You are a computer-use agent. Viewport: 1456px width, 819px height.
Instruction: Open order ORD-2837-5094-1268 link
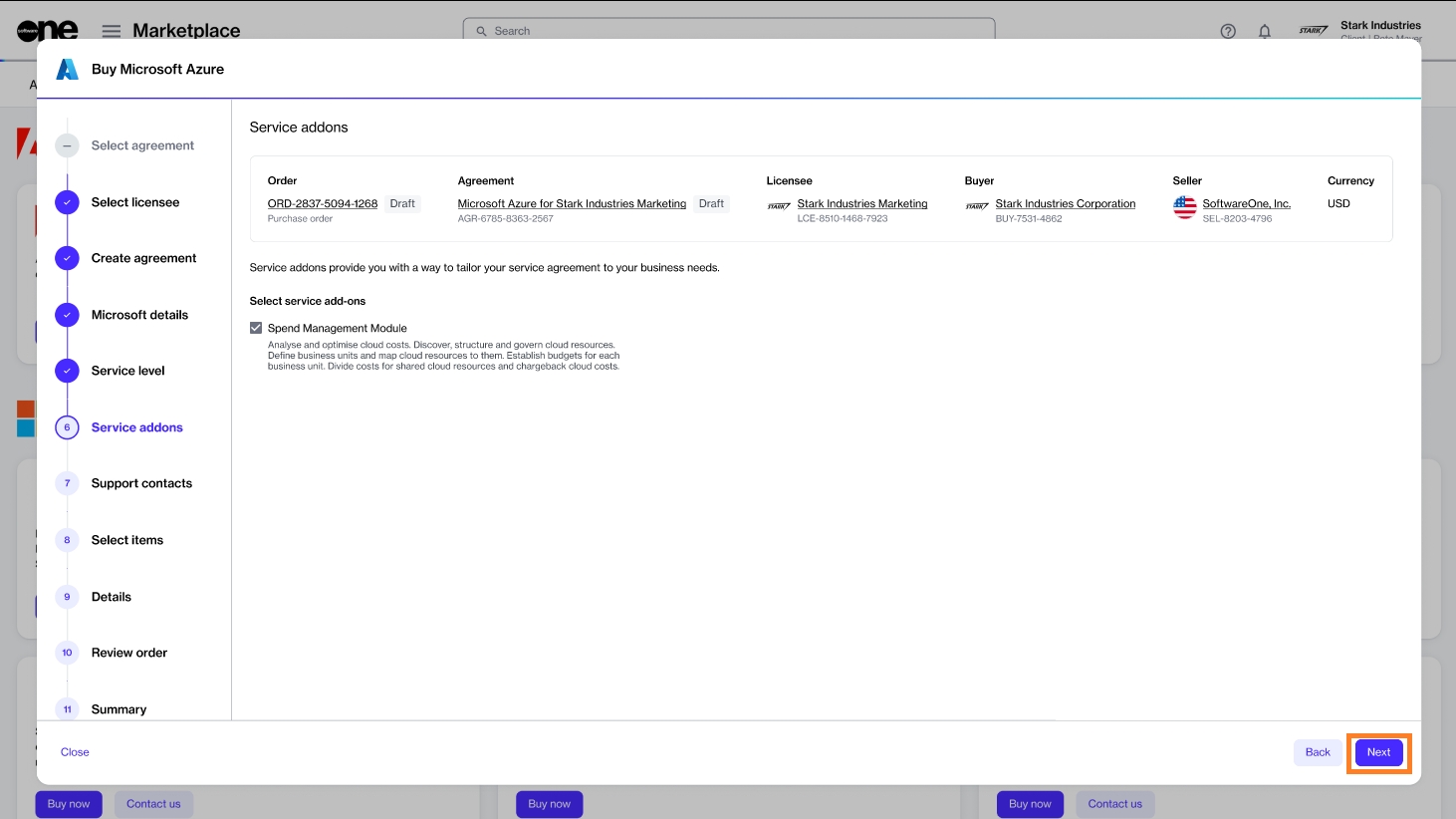(323, 203)
